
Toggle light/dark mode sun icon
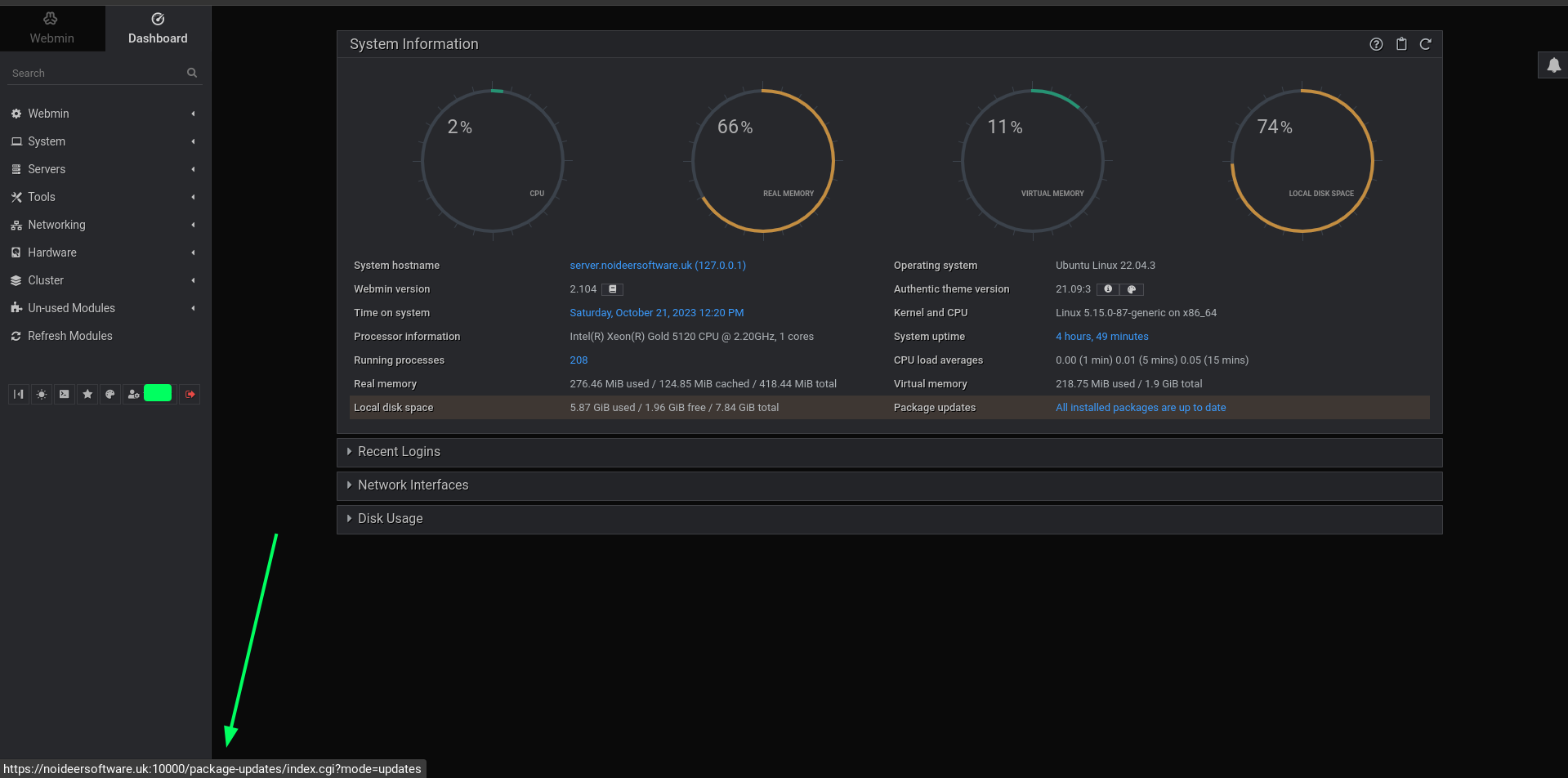[x=41, y=394]
